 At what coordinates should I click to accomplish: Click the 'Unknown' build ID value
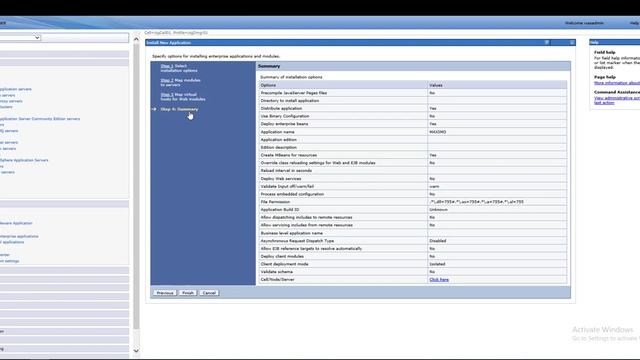[x=438, y=210]
